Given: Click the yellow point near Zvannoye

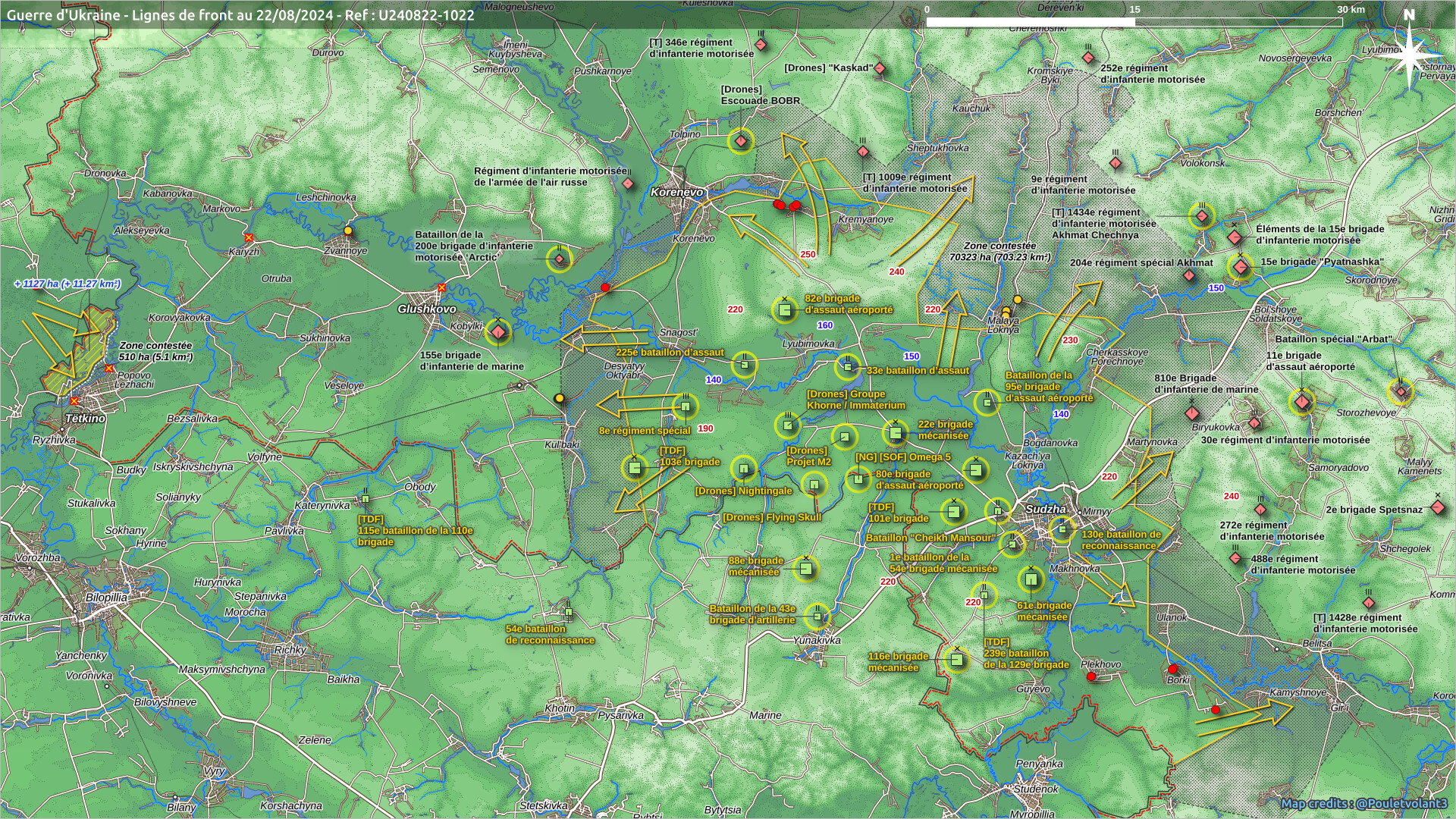Looking at the screenshot, I should coord(348,231).
